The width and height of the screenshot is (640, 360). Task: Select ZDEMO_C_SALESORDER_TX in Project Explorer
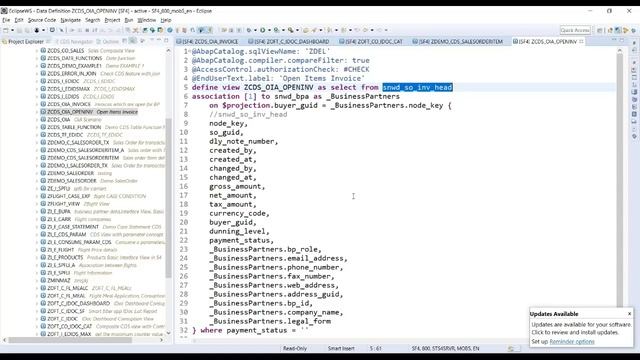[x=78, y=142]
